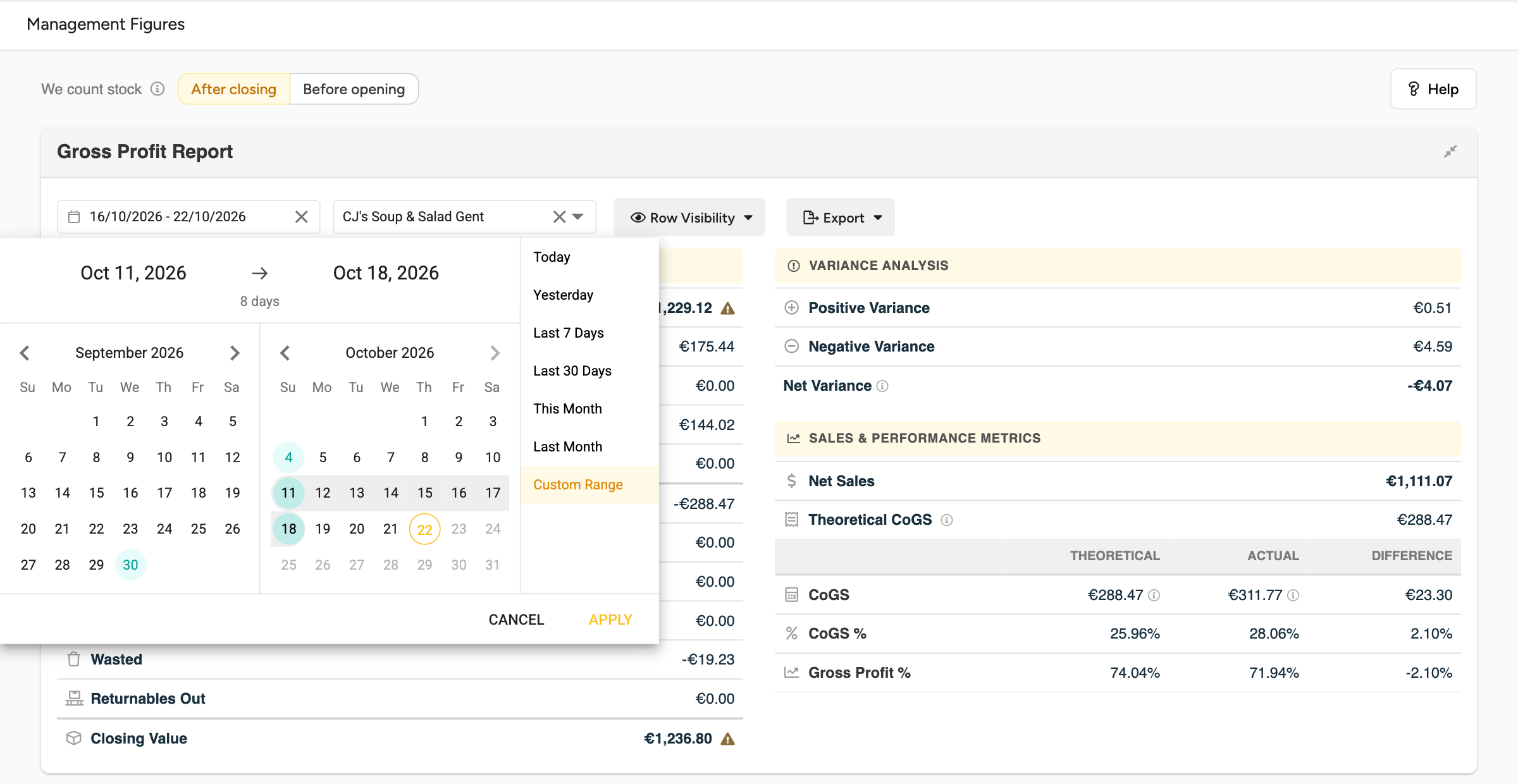
Task: Expand the CJ's Soup & Salad Gent location dropdown
Action: point(578,217)
